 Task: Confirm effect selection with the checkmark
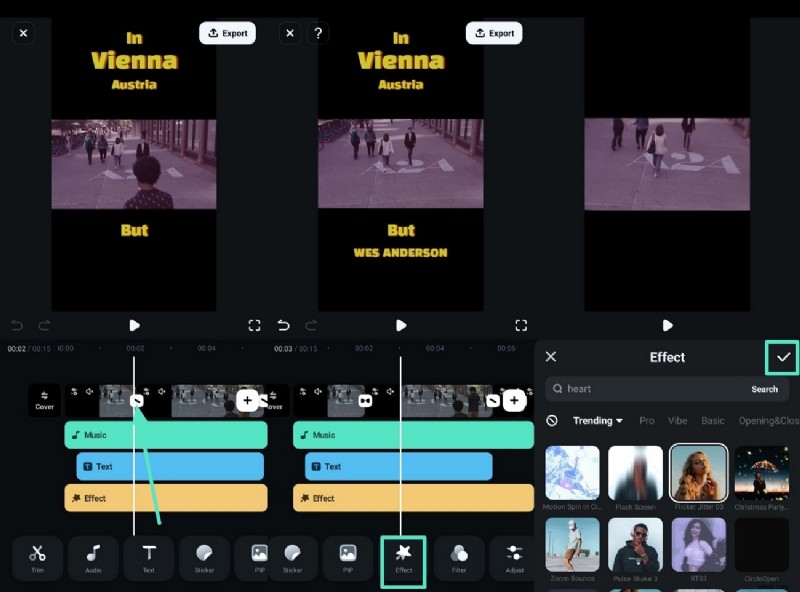781,359
